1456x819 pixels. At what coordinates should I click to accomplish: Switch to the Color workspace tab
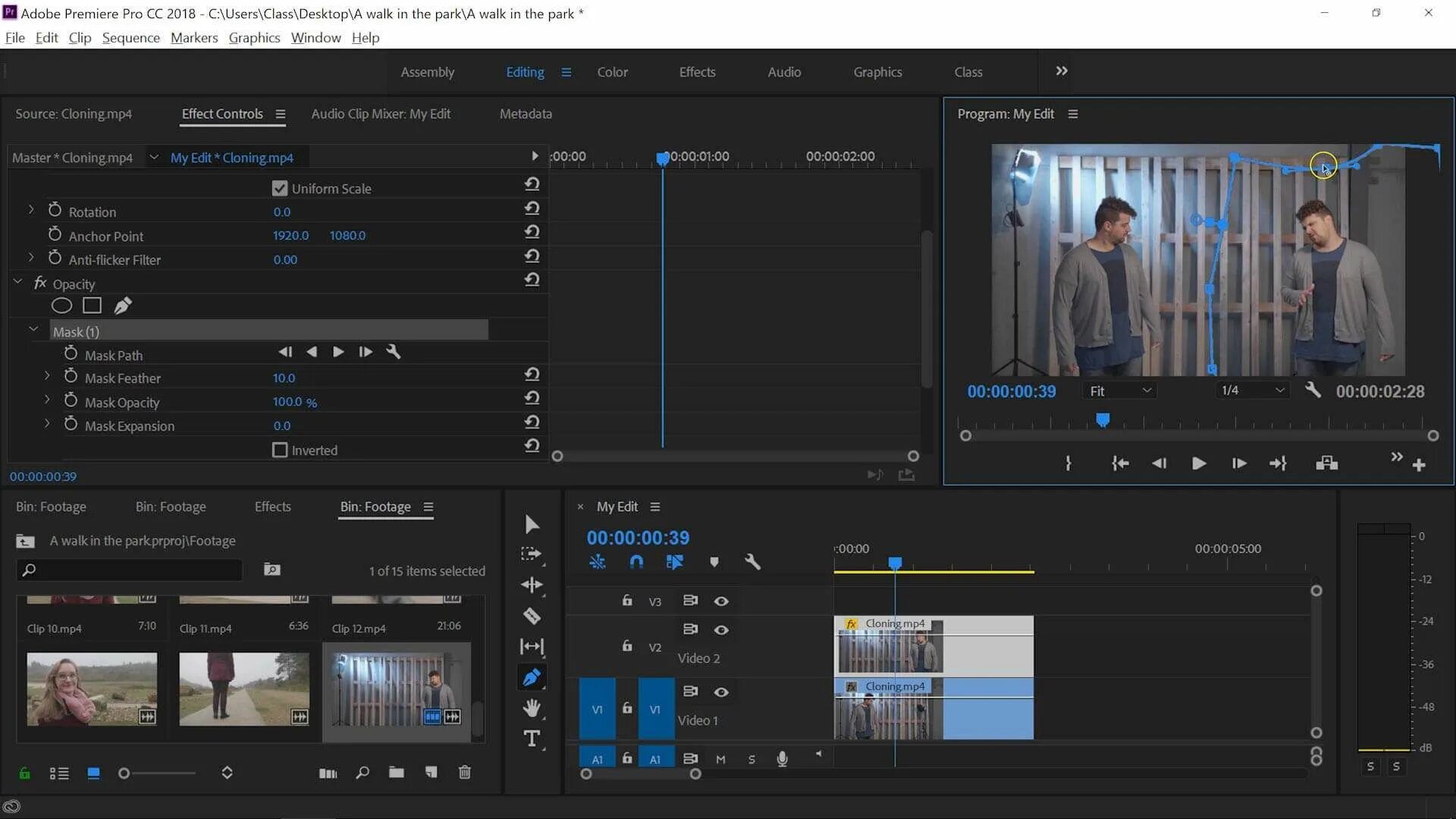[x=612, y=72]
